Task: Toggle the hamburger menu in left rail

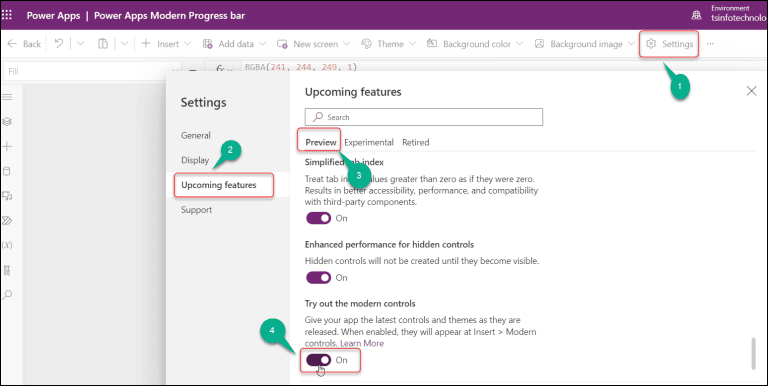Action: 7,97
